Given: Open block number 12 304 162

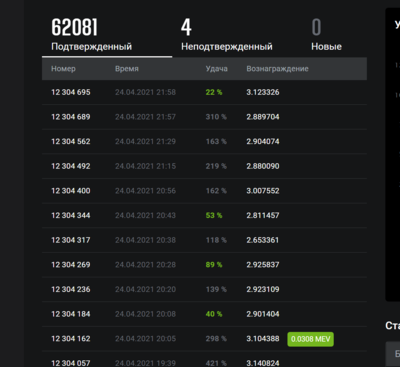Looking at the screenshot, I should (71, 339).
